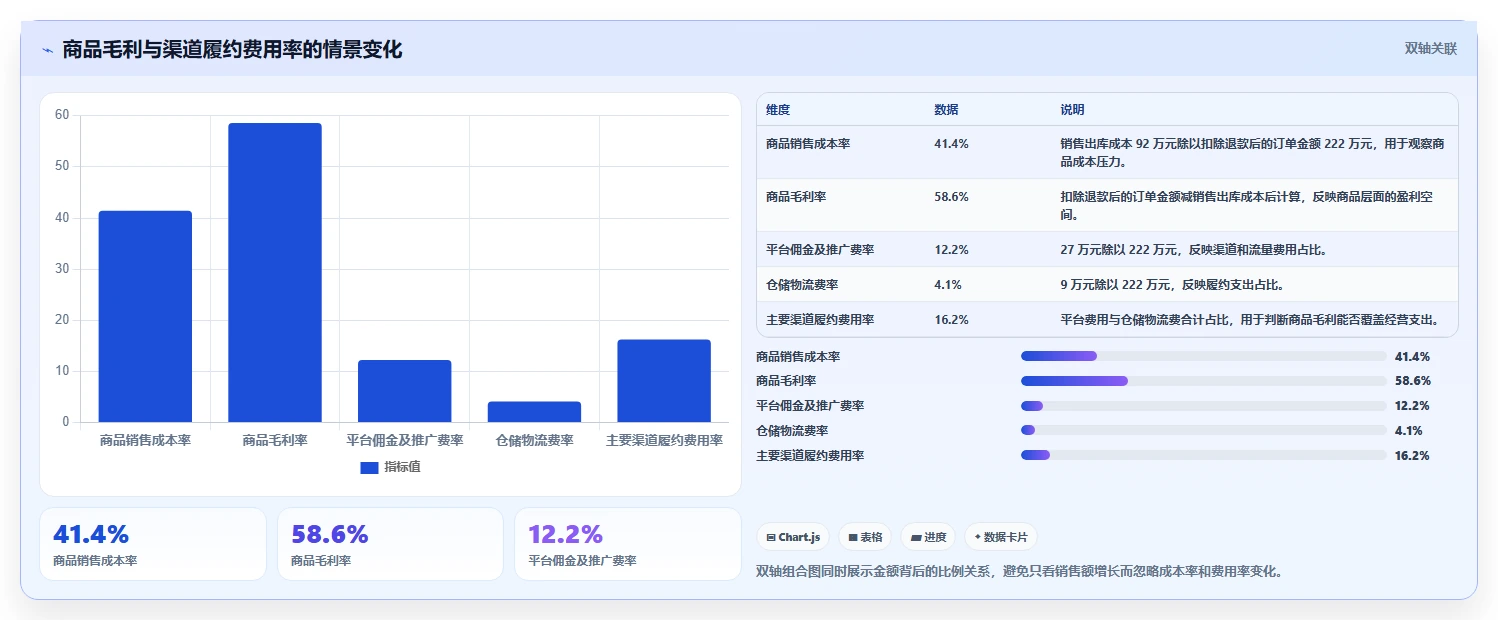Click the progress row label 主要渠道履约费用率
Viewport: 1498px width, 620px height.
(810, 455)
